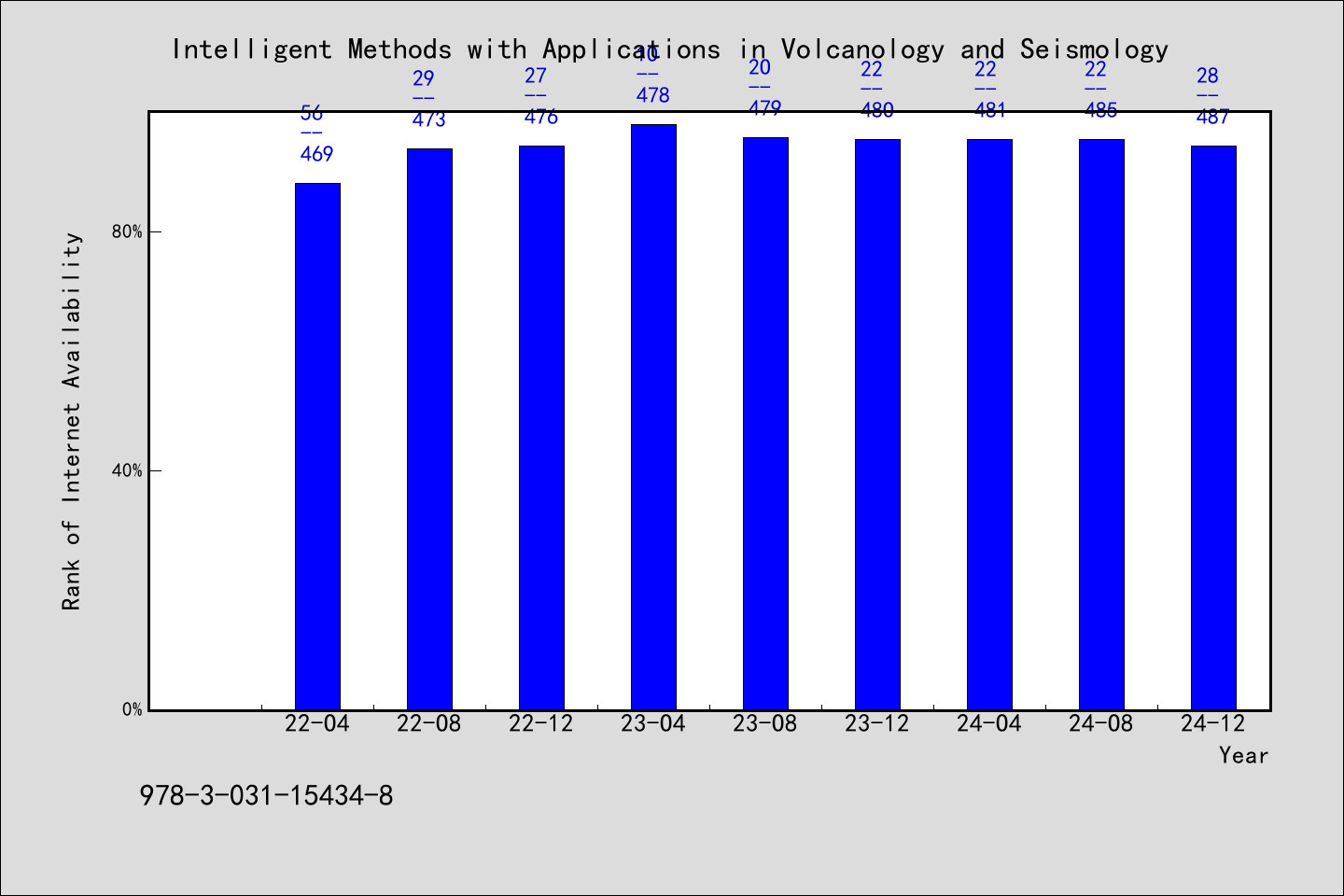Click the 481 value above the 24-04 bar
Screen dimensions: 1344x896
[x=989, y=110]
